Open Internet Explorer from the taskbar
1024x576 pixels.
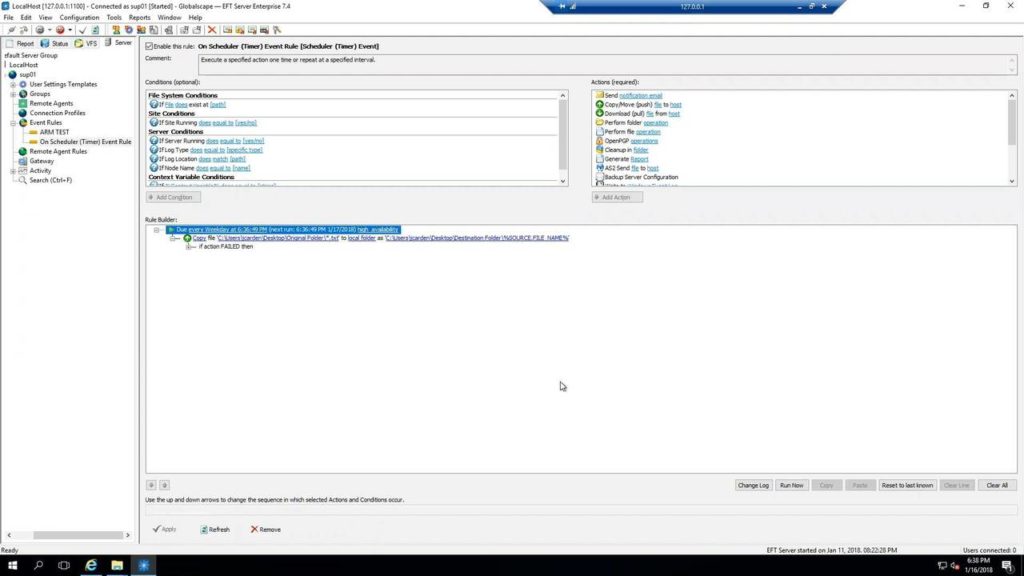[x=90, y=566]
